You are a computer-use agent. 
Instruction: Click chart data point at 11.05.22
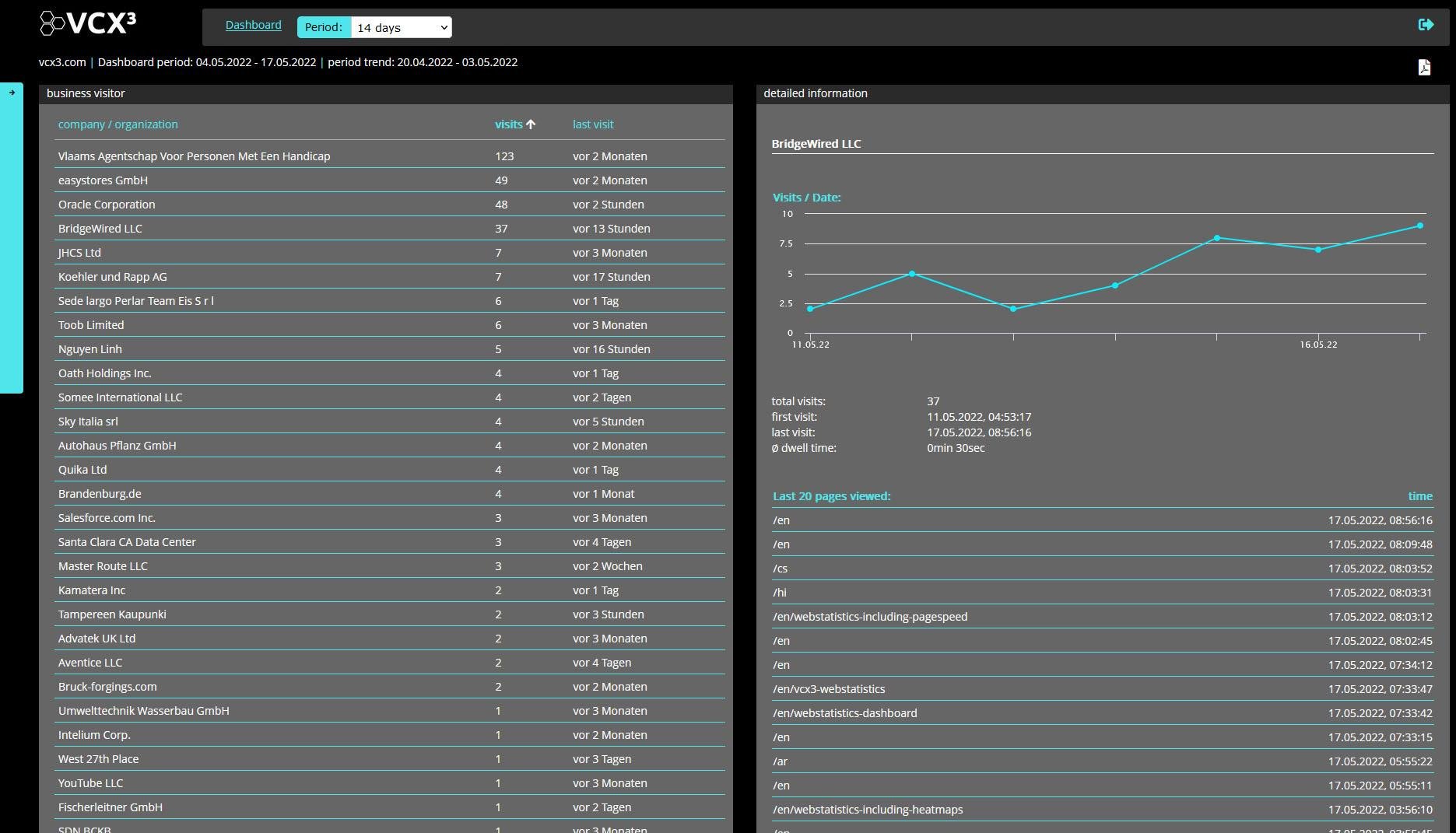[810, 309]
